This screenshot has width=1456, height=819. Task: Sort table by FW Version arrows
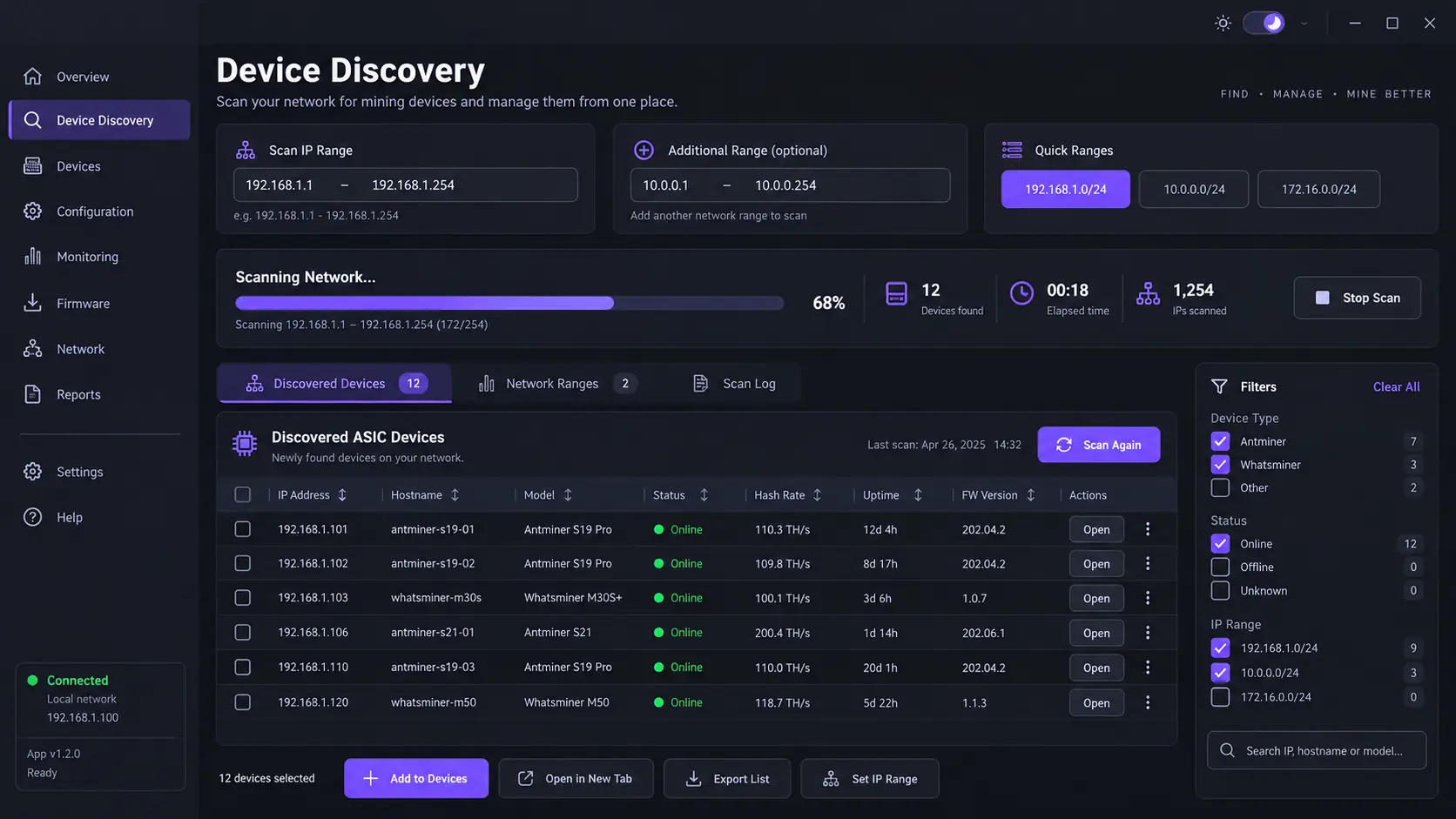1031,494
